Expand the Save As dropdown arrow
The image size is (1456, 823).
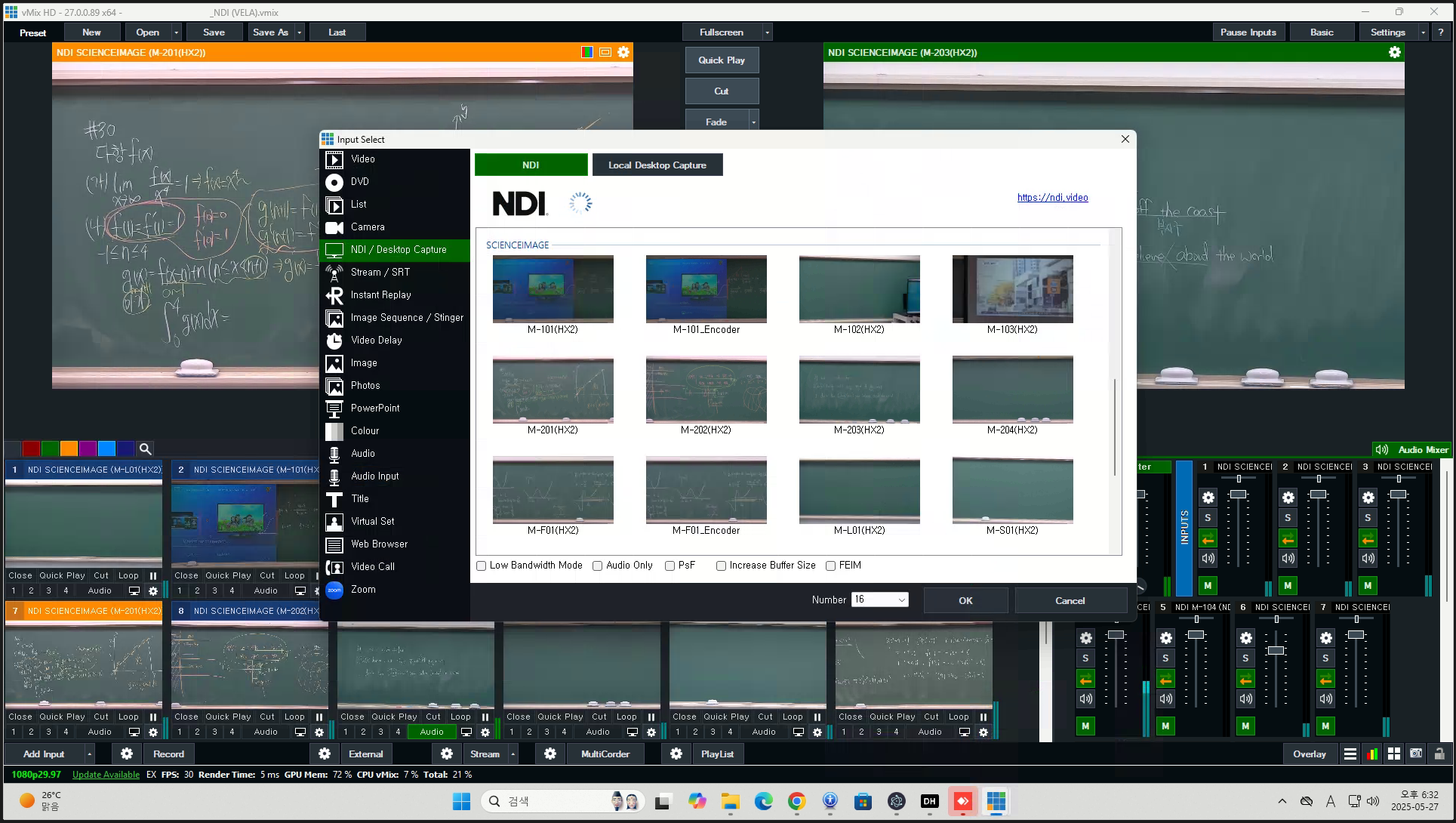tap(300, 32)
